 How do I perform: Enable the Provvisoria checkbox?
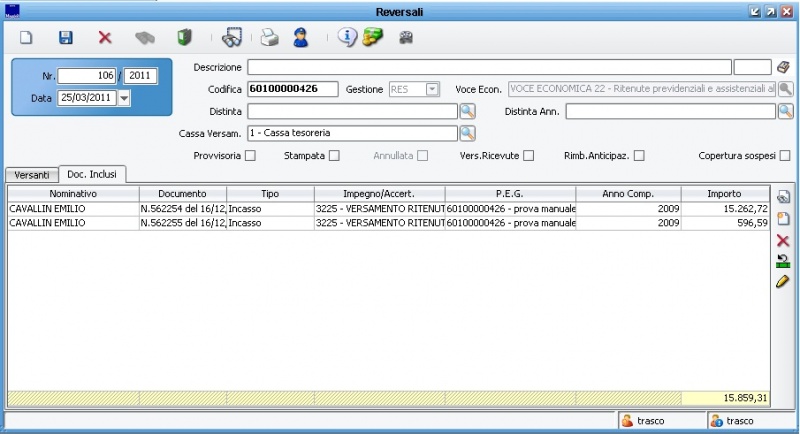(250, 156)
